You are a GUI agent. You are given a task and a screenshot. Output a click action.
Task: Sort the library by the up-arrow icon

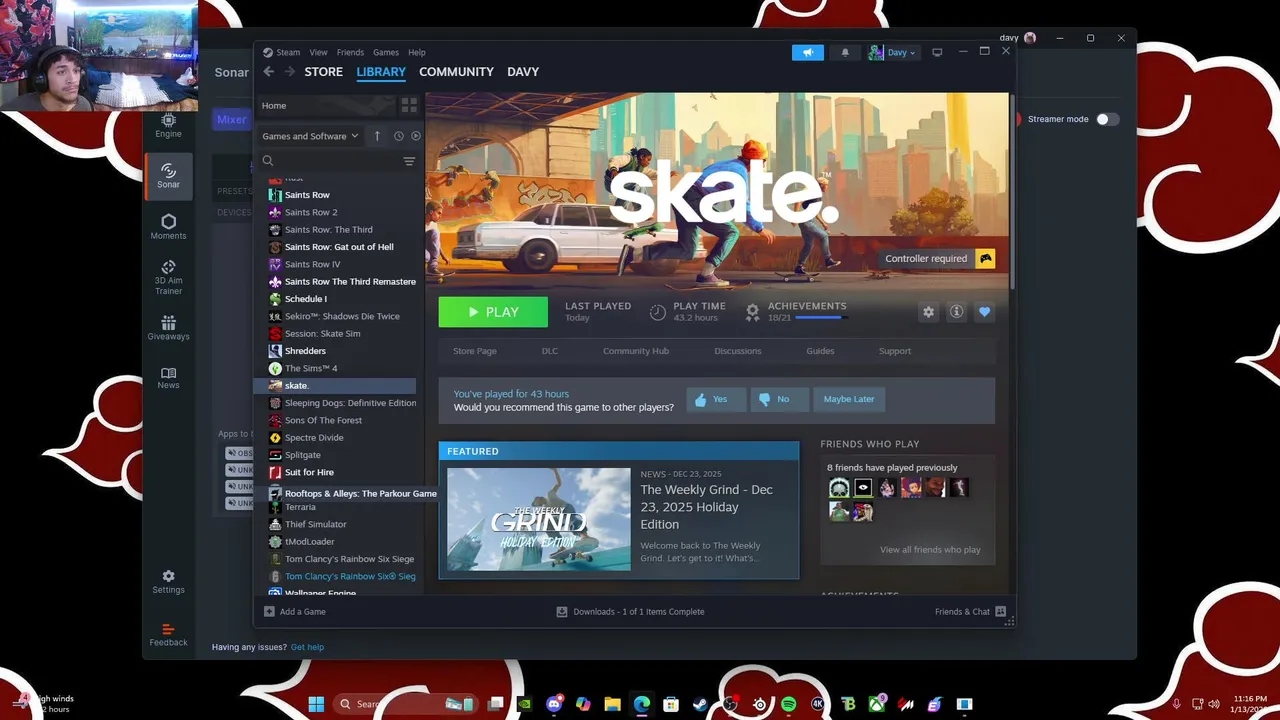[x=377, y=136]
